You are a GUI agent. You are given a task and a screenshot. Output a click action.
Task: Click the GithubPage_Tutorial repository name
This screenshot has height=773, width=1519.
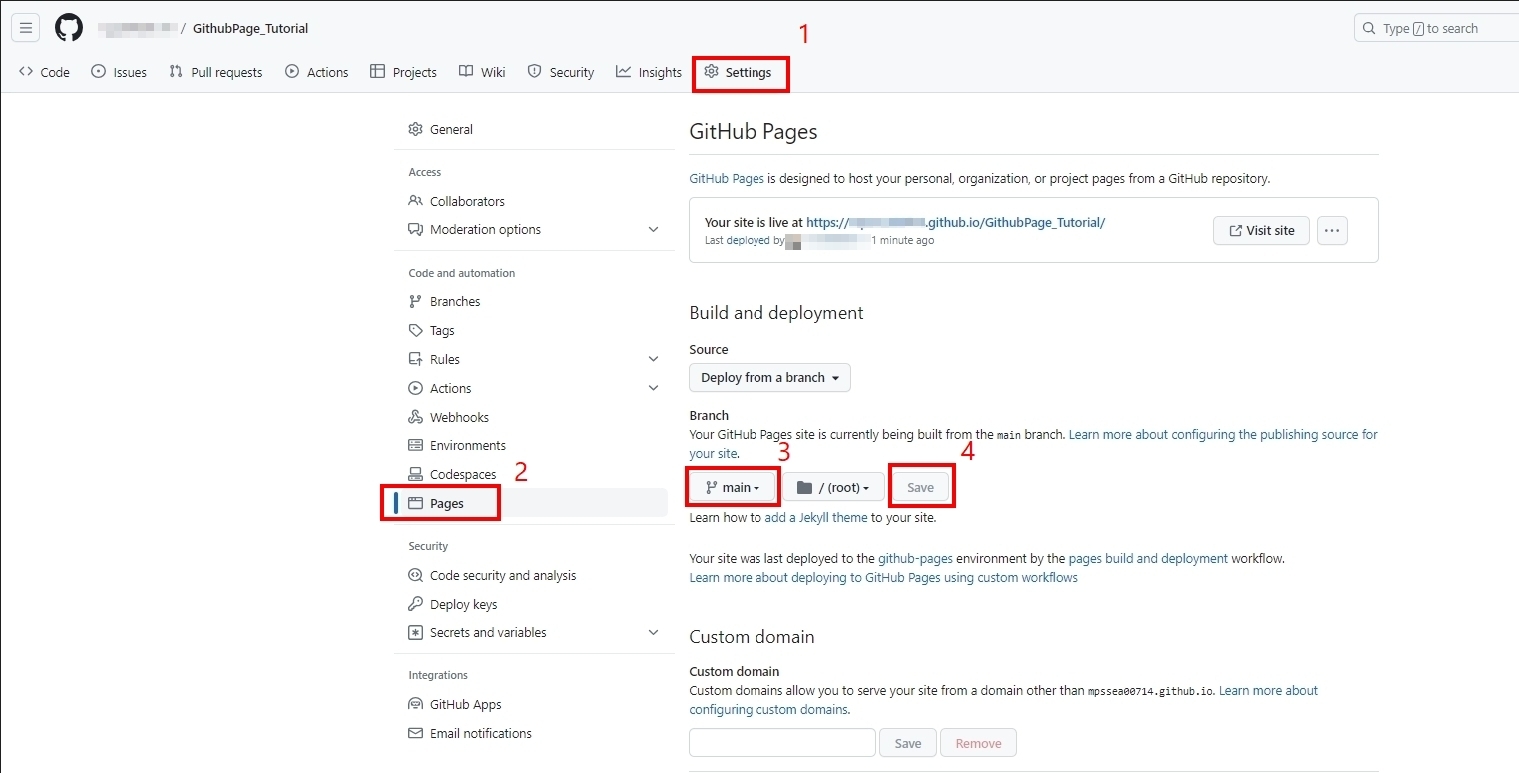pyautogui.click(x=251, y=28)
